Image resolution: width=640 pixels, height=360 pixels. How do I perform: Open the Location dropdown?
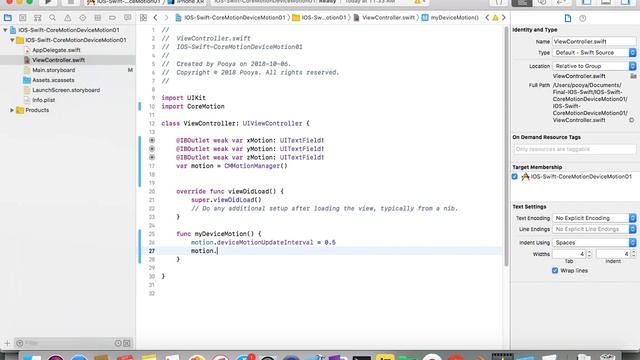pos(594,66)
